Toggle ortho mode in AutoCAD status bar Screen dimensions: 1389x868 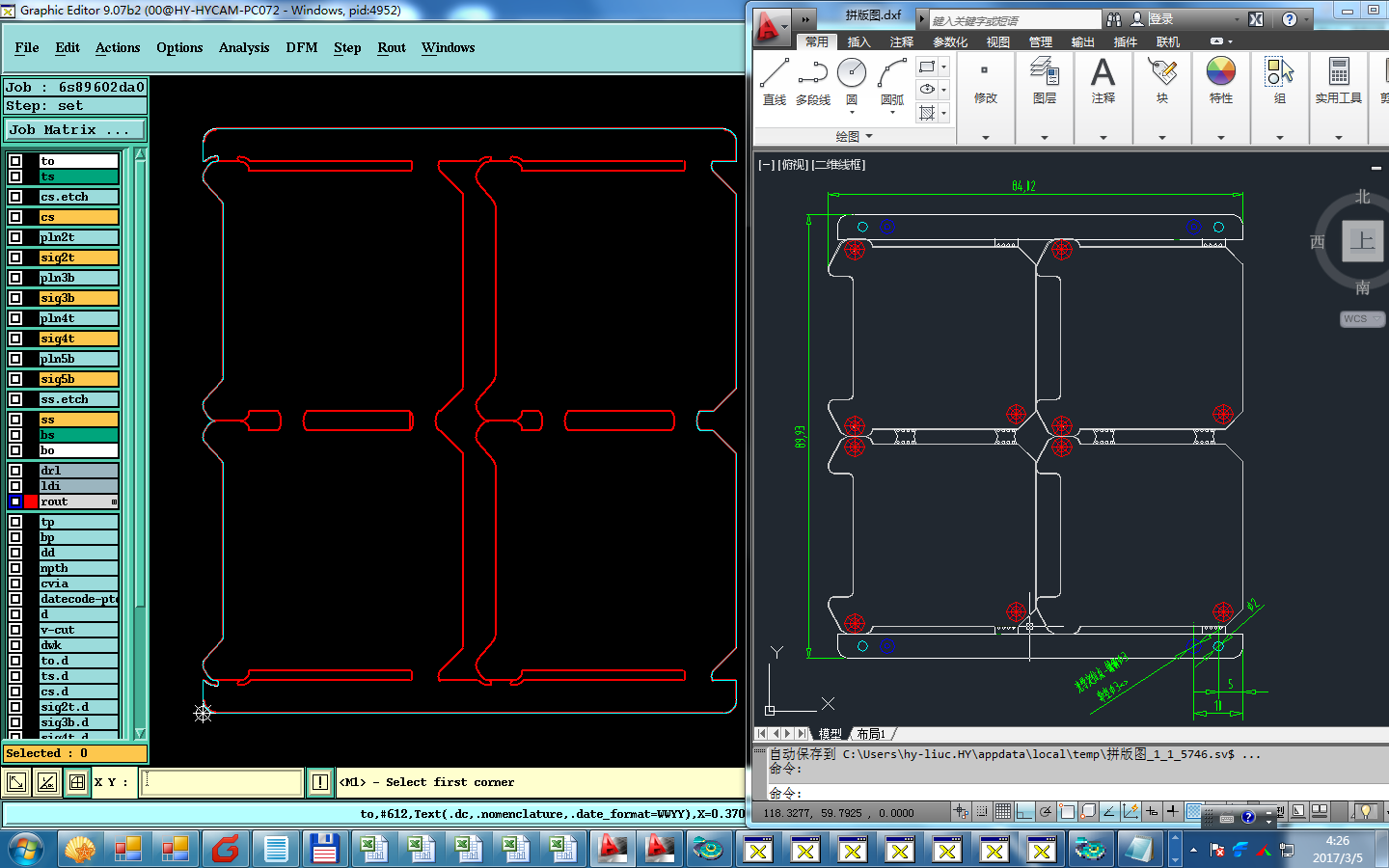pyautogui.click(x=1024, y=812)
